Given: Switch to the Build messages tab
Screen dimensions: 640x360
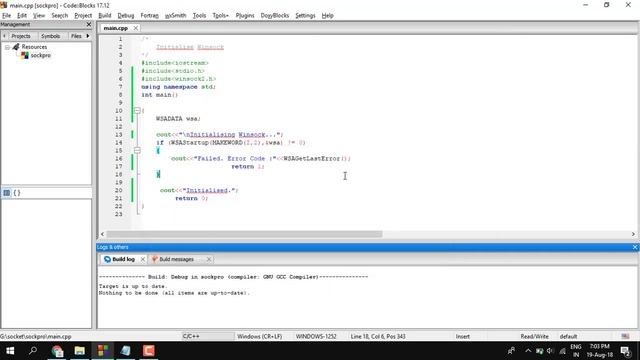Looking at the screenshot, I should 176,259.
